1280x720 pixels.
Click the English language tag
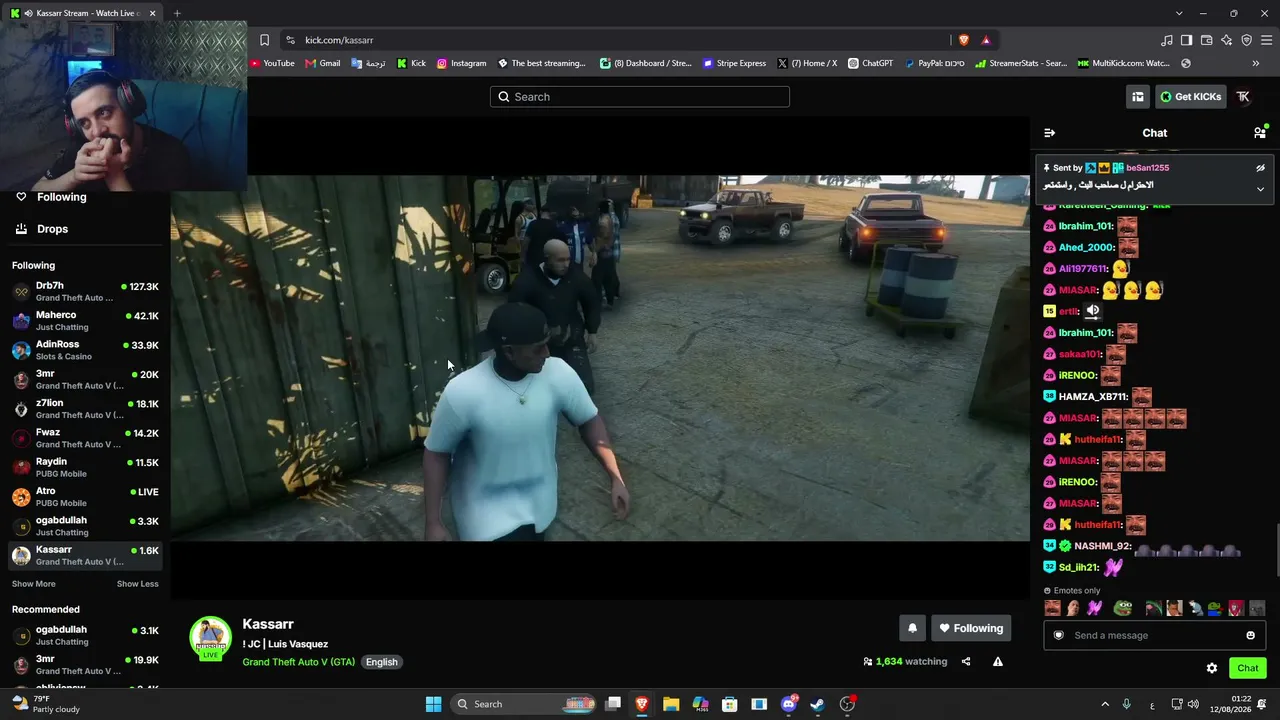click(x=382, y=662)
